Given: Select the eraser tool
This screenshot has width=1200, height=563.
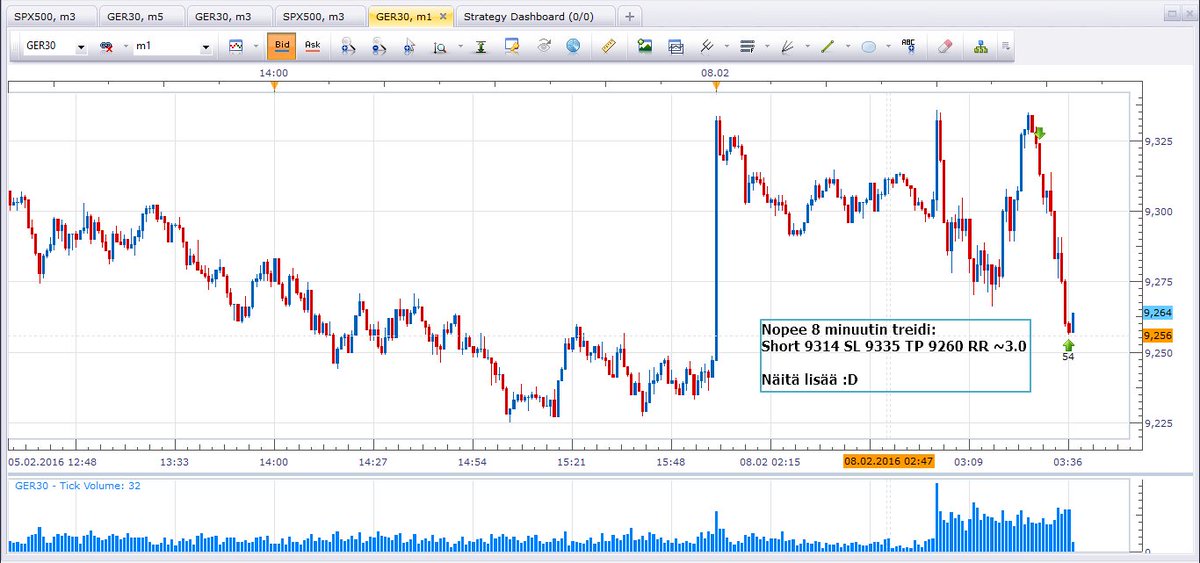Looking at the screenshot, I should [946, 46].
